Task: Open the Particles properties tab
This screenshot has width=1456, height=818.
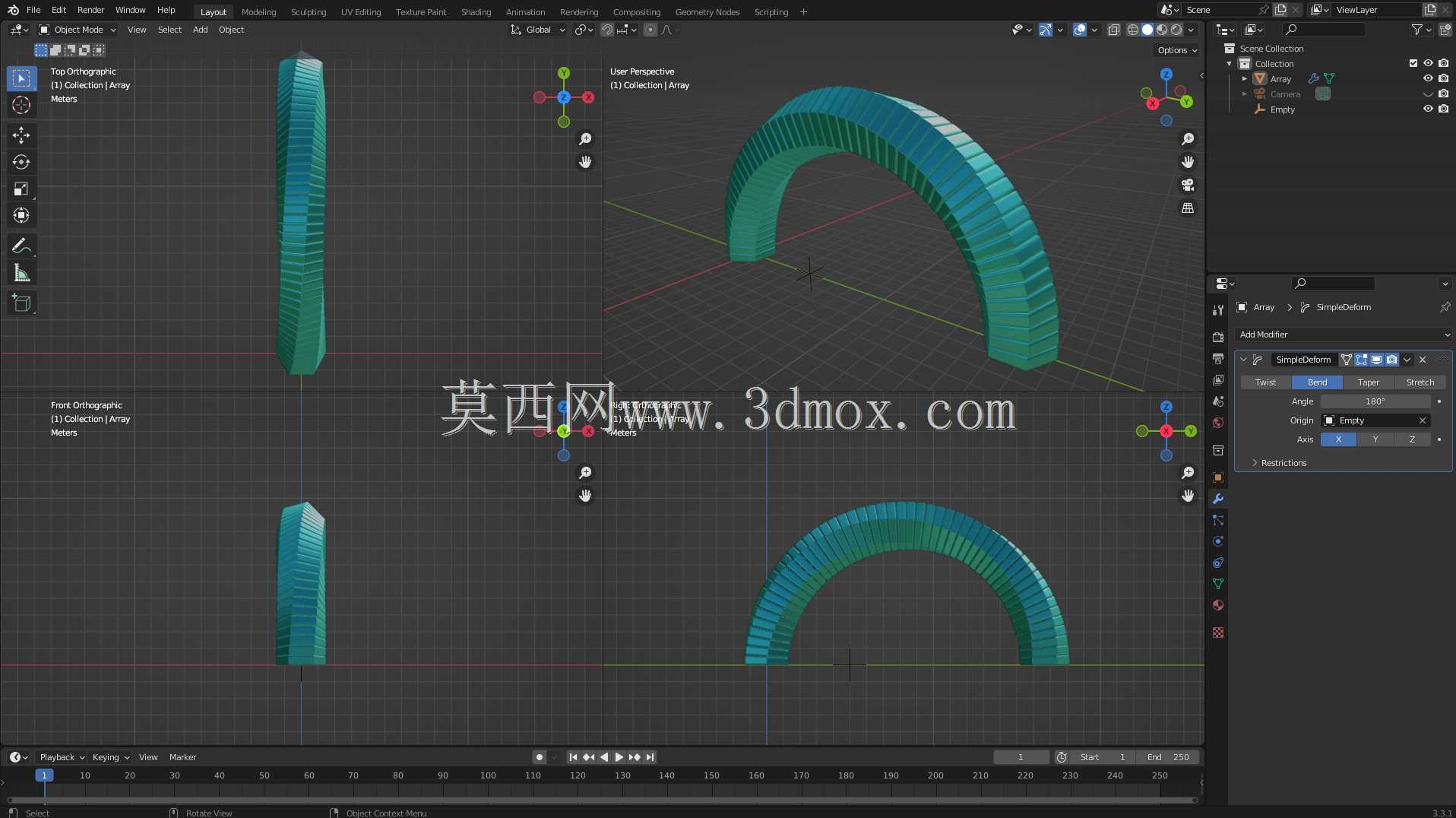Action: (1218, 520)
